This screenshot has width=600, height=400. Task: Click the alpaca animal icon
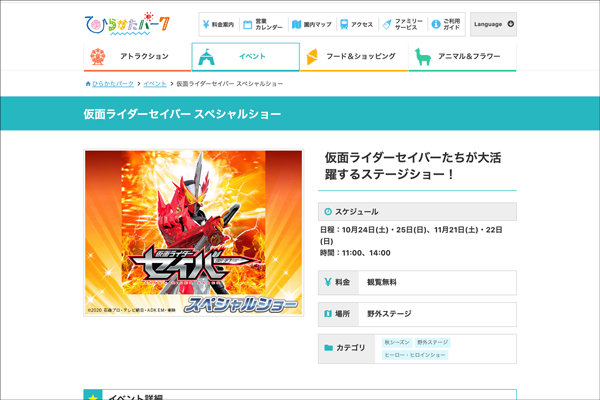pyautogui.click(x=422, y=57)
